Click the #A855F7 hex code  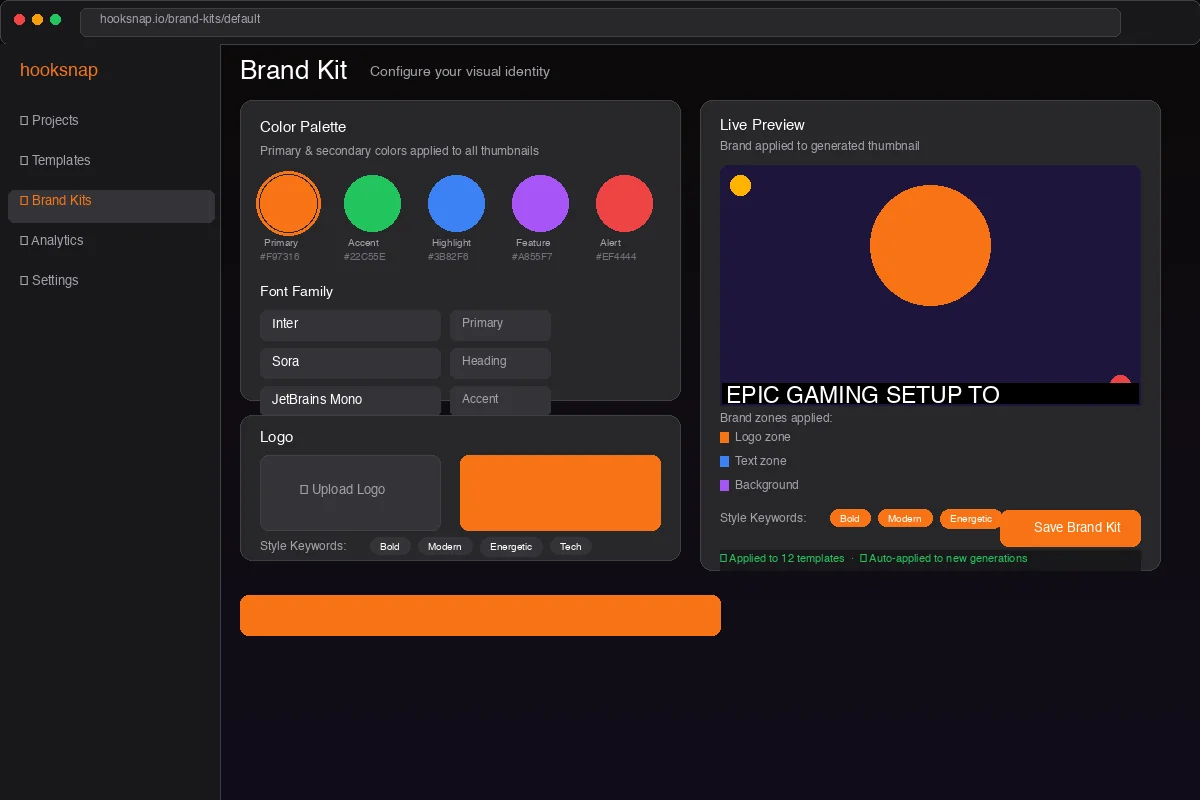coord(532,257)
